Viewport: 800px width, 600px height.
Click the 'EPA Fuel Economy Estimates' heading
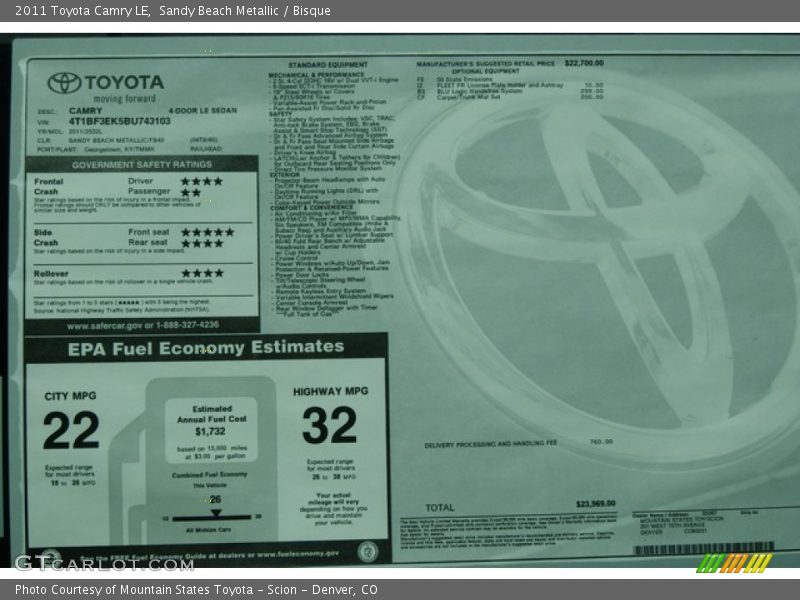(x=206, y=348)
